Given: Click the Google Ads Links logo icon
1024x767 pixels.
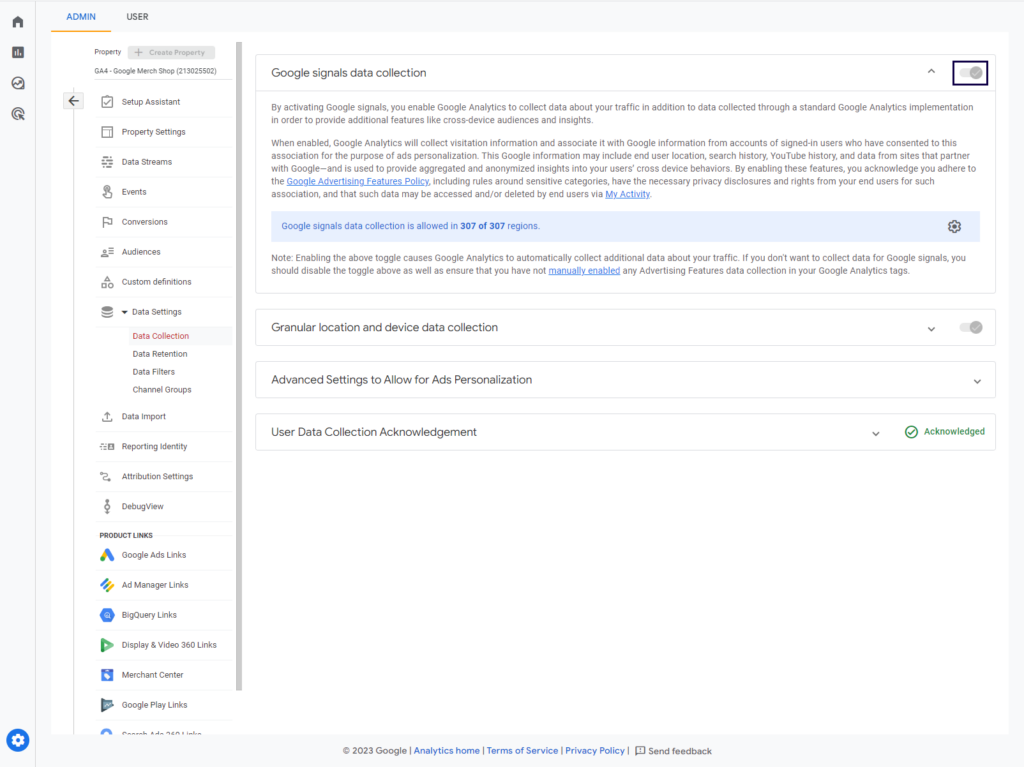Looking at the screenshot, I should pos(107,555).
